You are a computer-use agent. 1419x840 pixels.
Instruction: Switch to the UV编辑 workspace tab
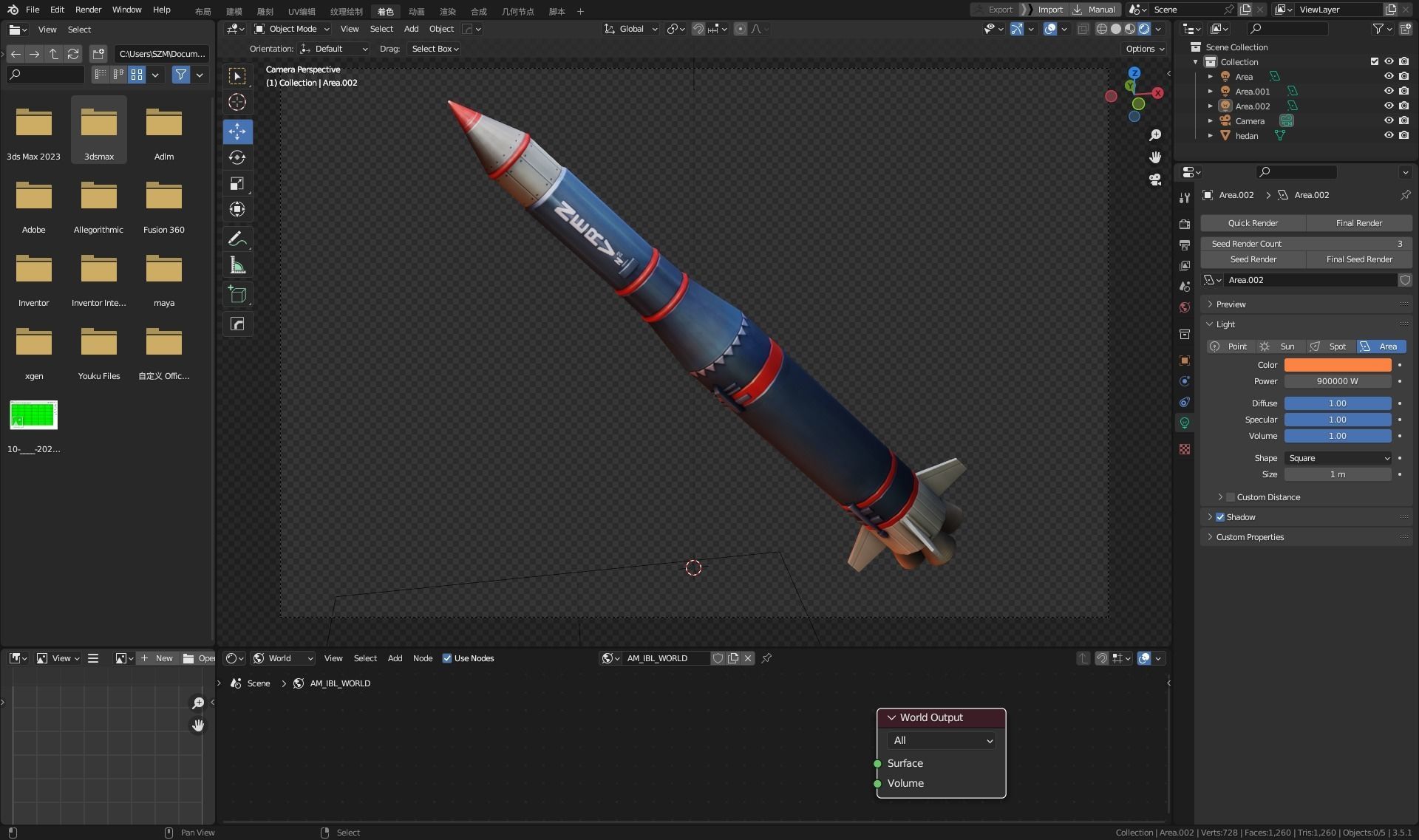coord(302,11)
